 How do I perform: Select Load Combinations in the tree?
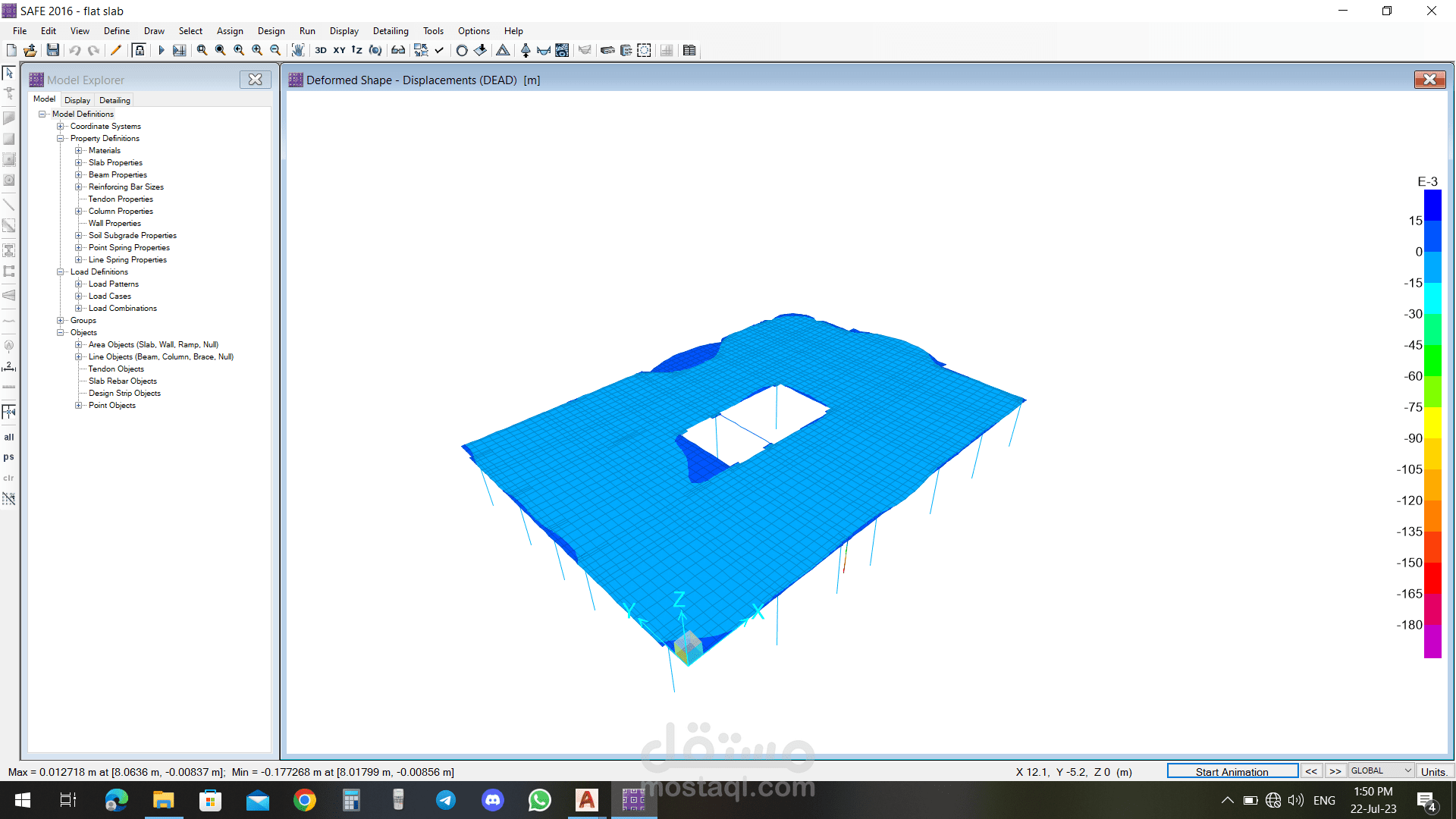coord(123,308)
